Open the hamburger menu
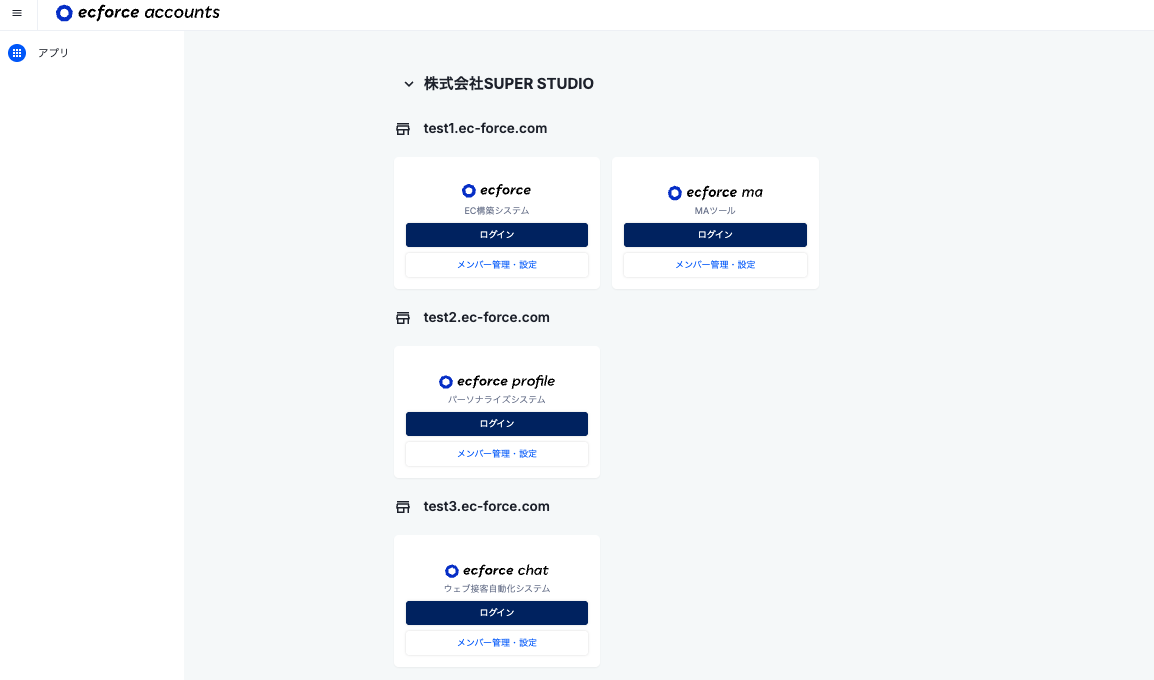 point(17,13)
